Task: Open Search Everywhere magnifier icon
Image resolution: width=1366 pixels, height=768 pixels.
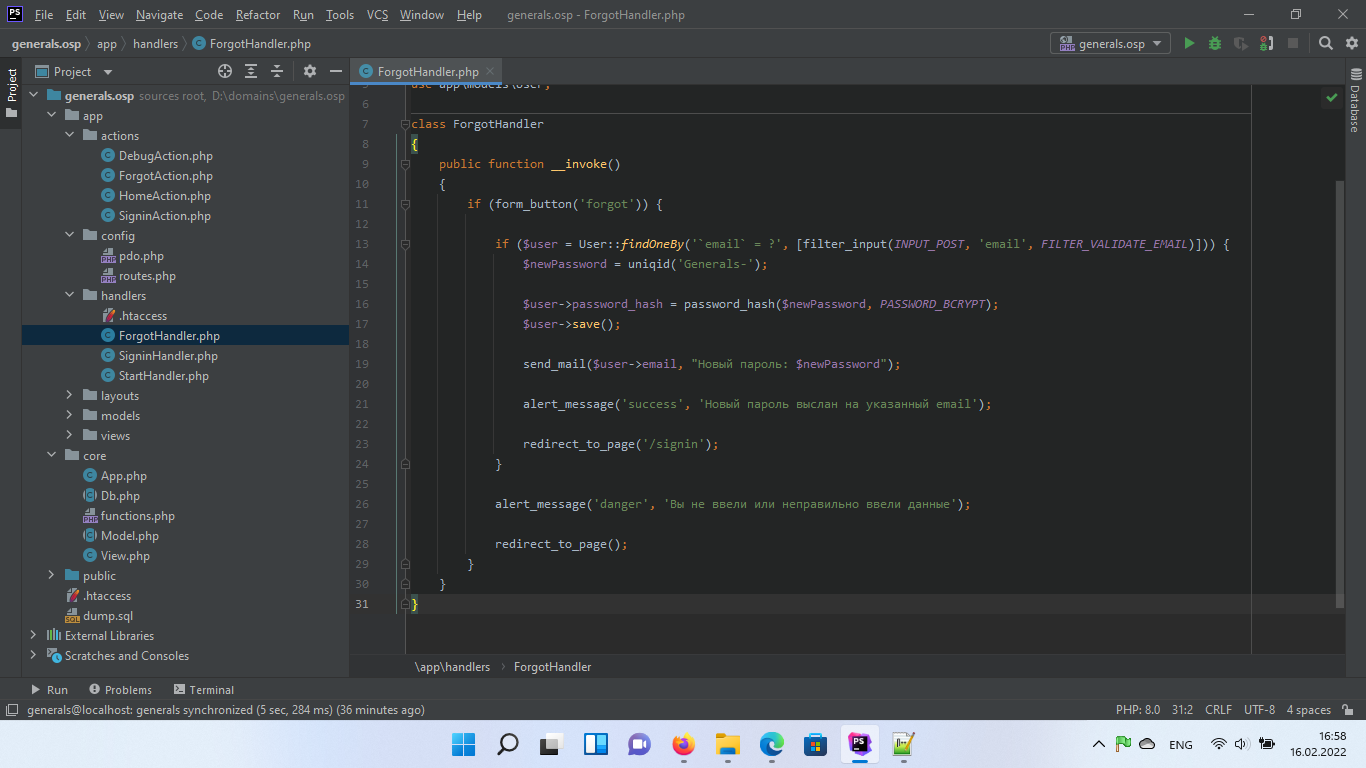Action: [x=1325, y=43]
